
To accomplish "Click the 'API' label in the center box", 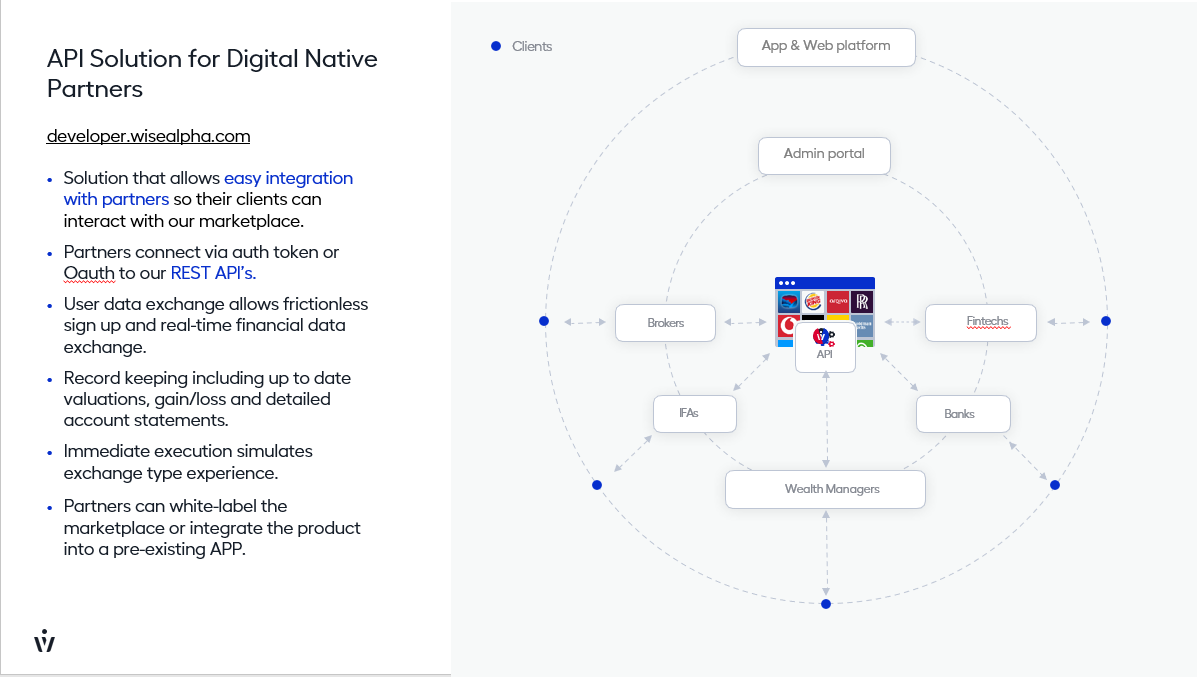I will 824,354.
